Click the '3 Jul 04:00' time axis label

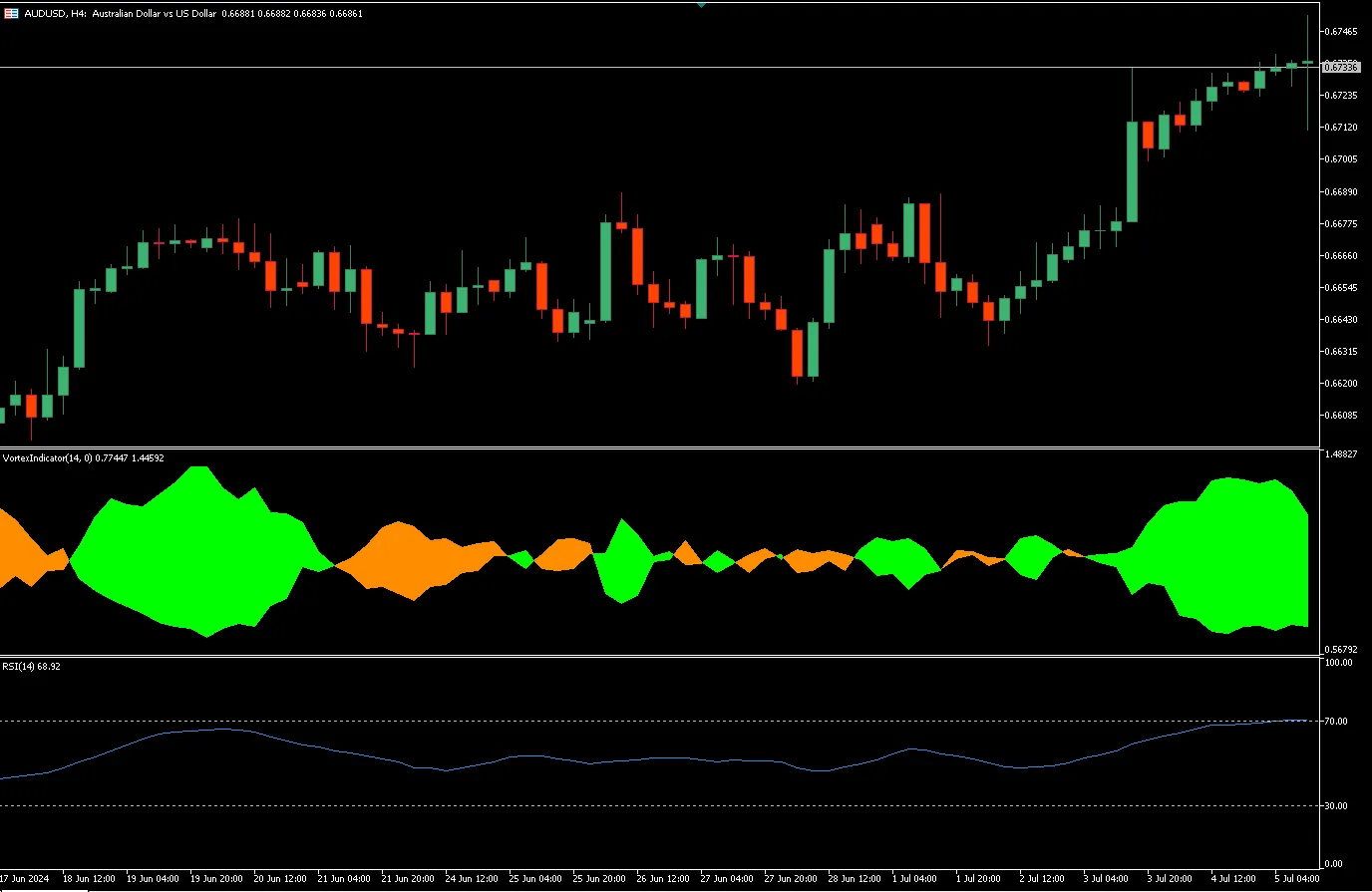coord(1107,879)
